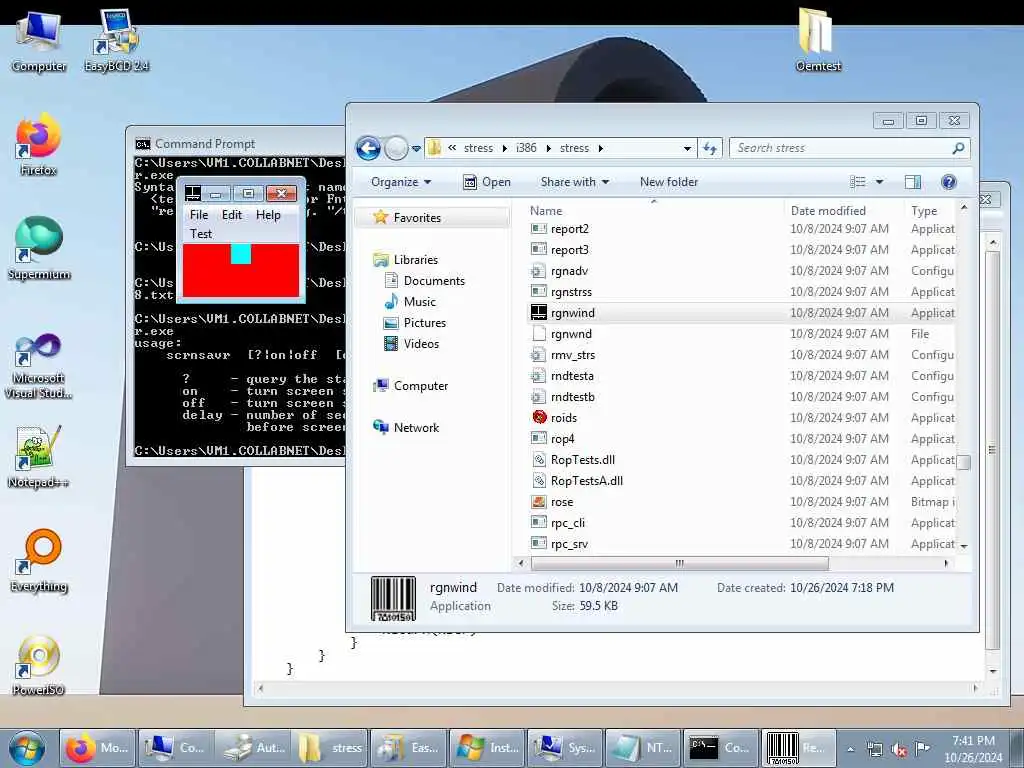The width and height of the screenshot is (1024, 768).
Task: Select the rpc_cli file row
Action: [742, 523]
